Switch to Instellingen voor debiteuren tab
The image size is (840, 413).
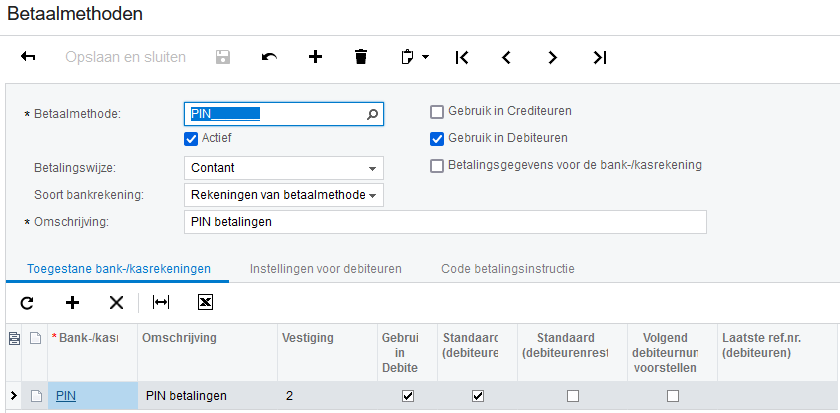point(325,269)
